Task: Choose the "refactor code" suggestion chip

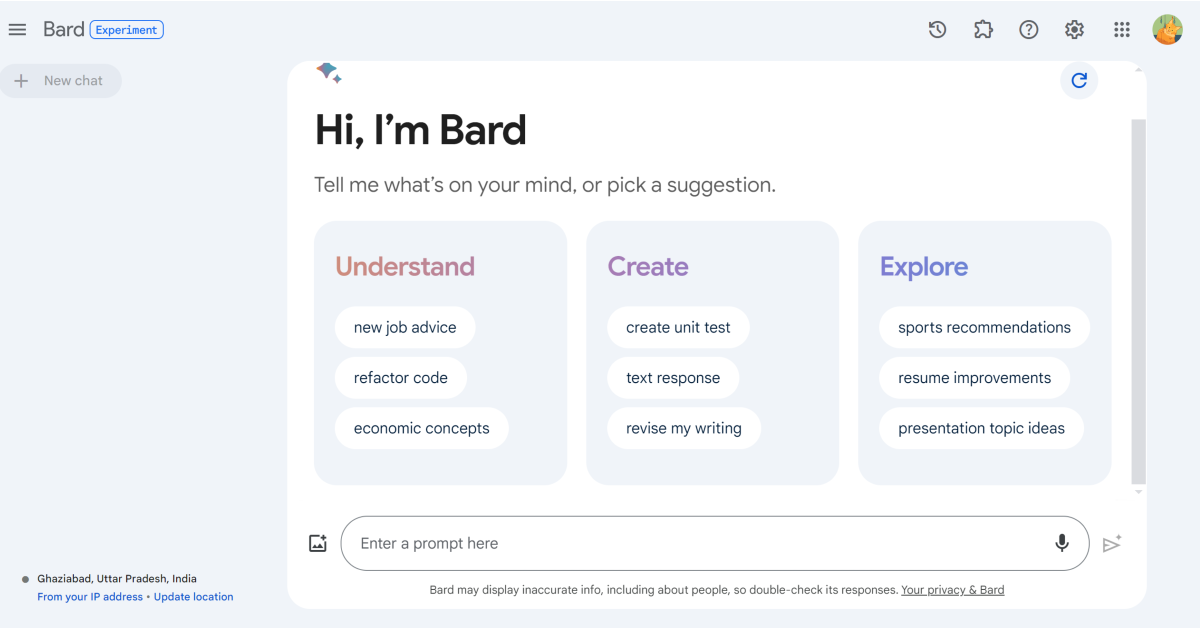Action: [401, 378]
